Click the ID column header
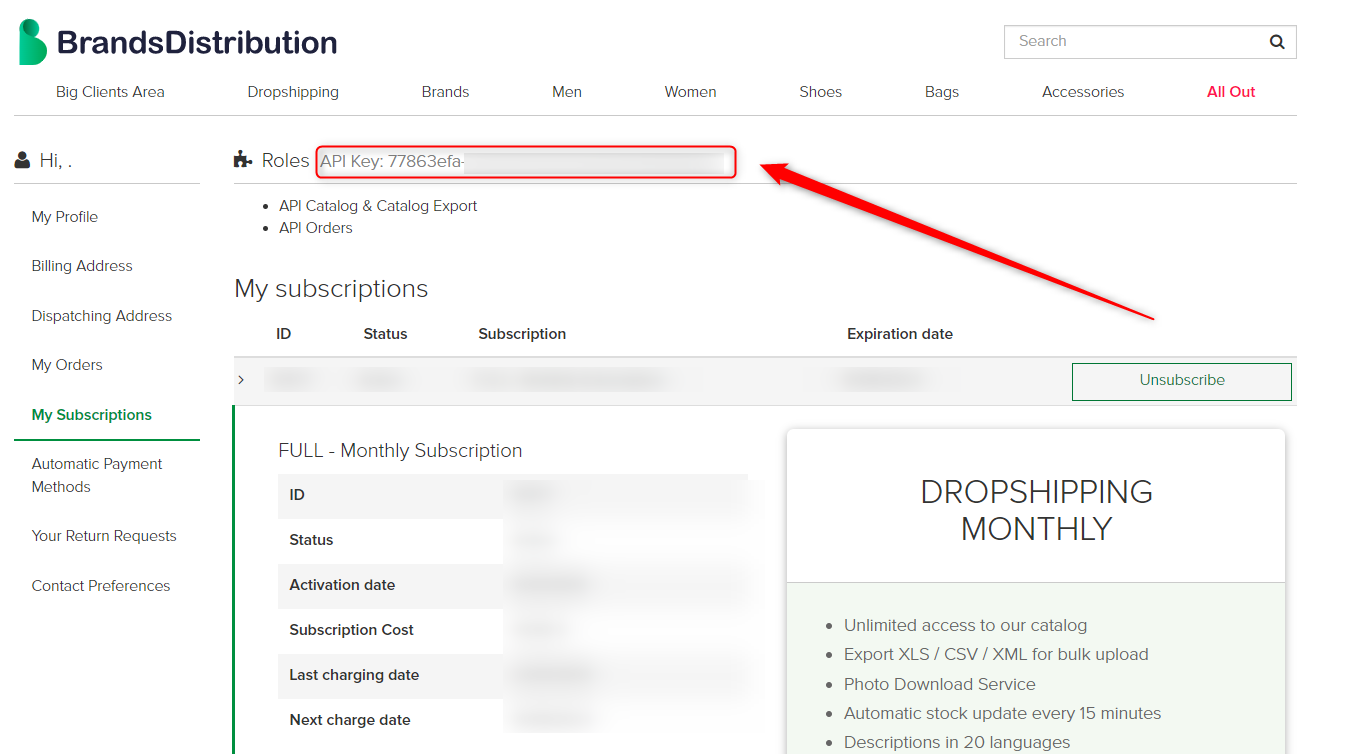This screenshot has width=1354, height=754. (284, 334)
